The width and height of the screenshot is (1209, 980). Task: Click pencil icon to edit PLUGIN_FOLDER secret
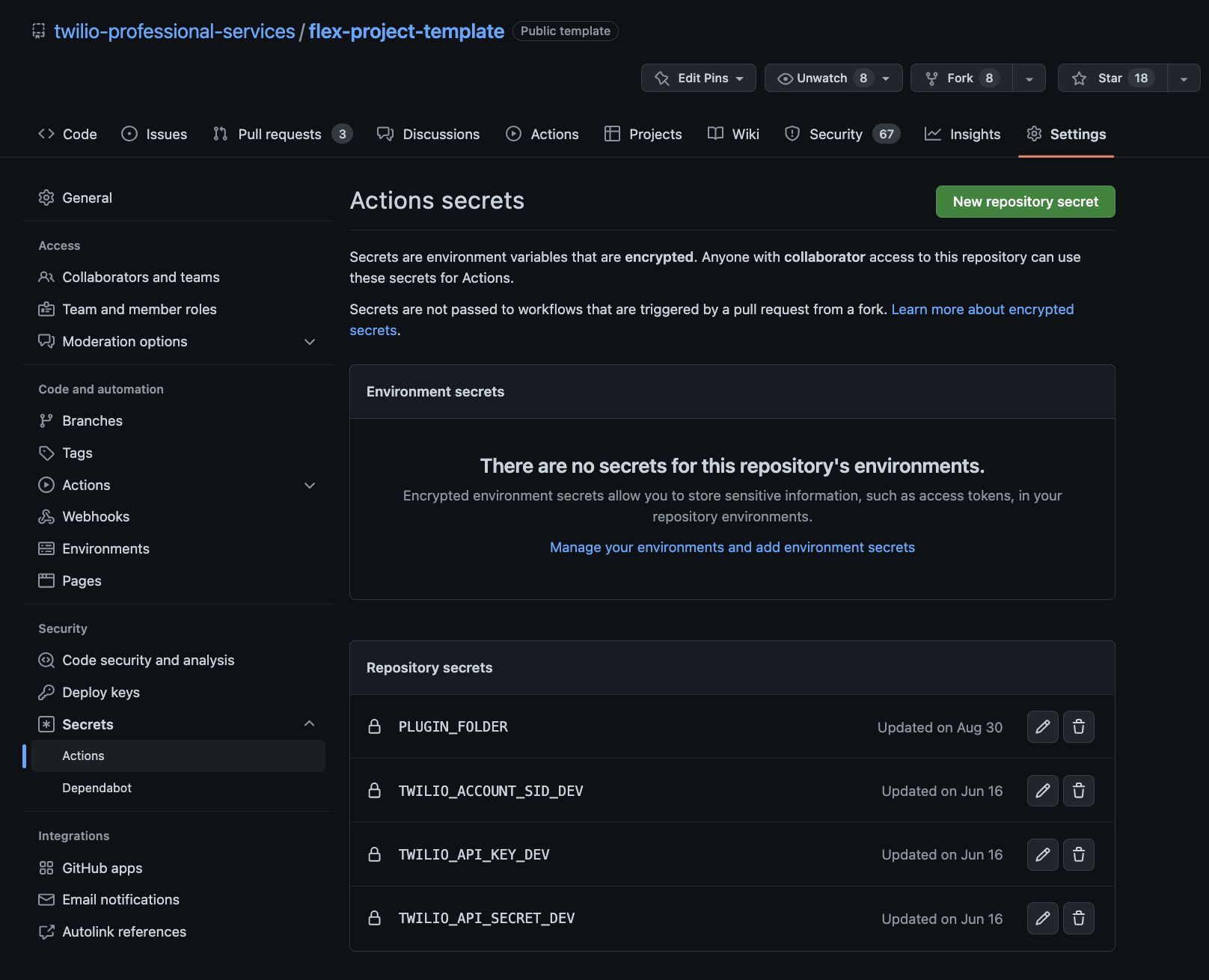(1042, 726)
